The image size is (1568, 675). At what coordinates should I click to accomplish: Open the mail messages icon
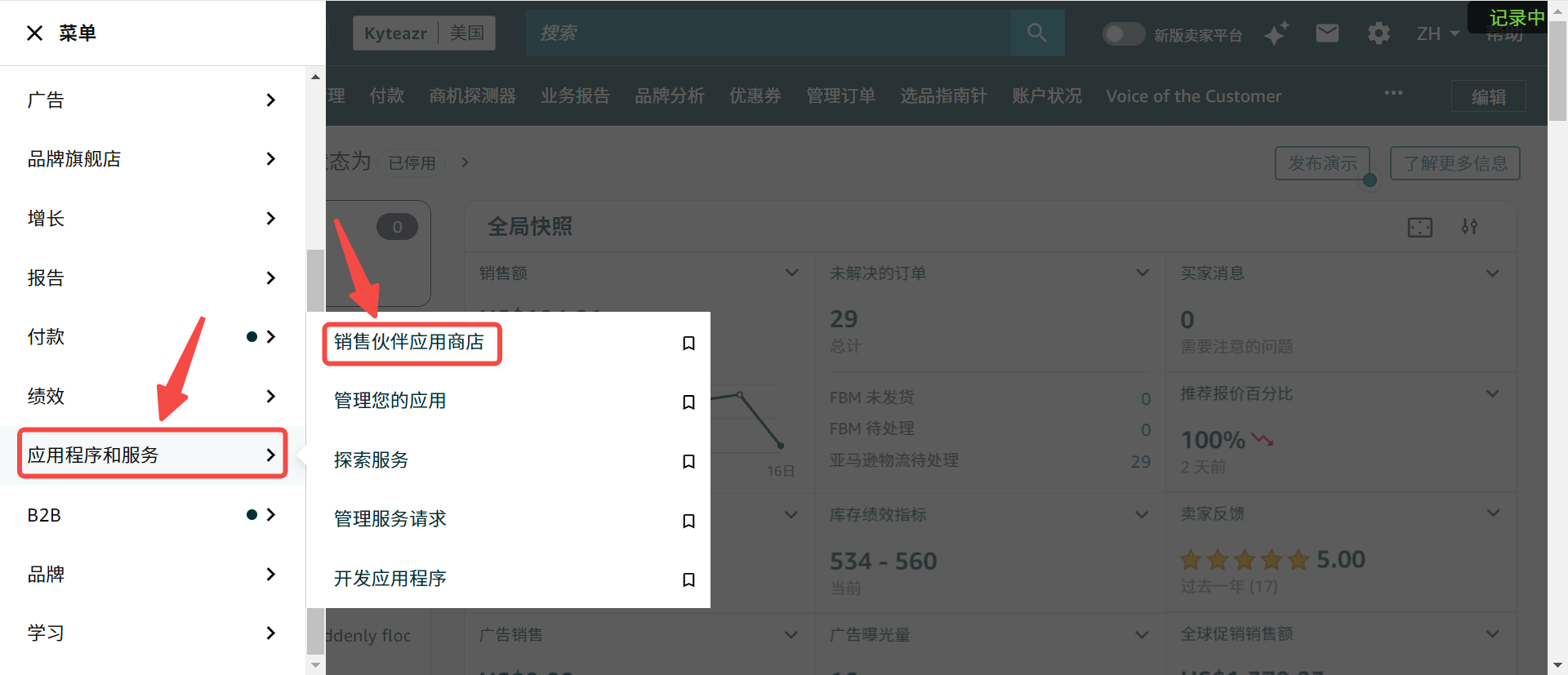click(1327, 33)
